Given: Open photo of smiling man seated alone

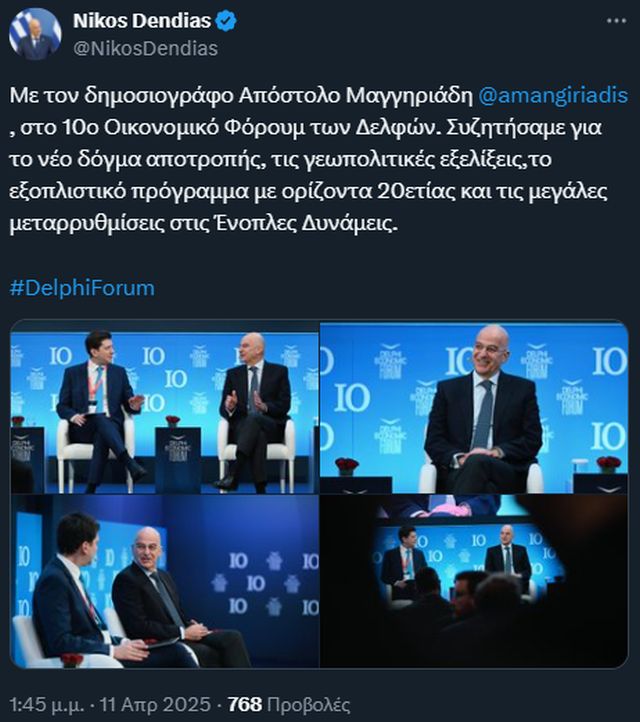Looking at the screenshot, I should tap(474, 407).
